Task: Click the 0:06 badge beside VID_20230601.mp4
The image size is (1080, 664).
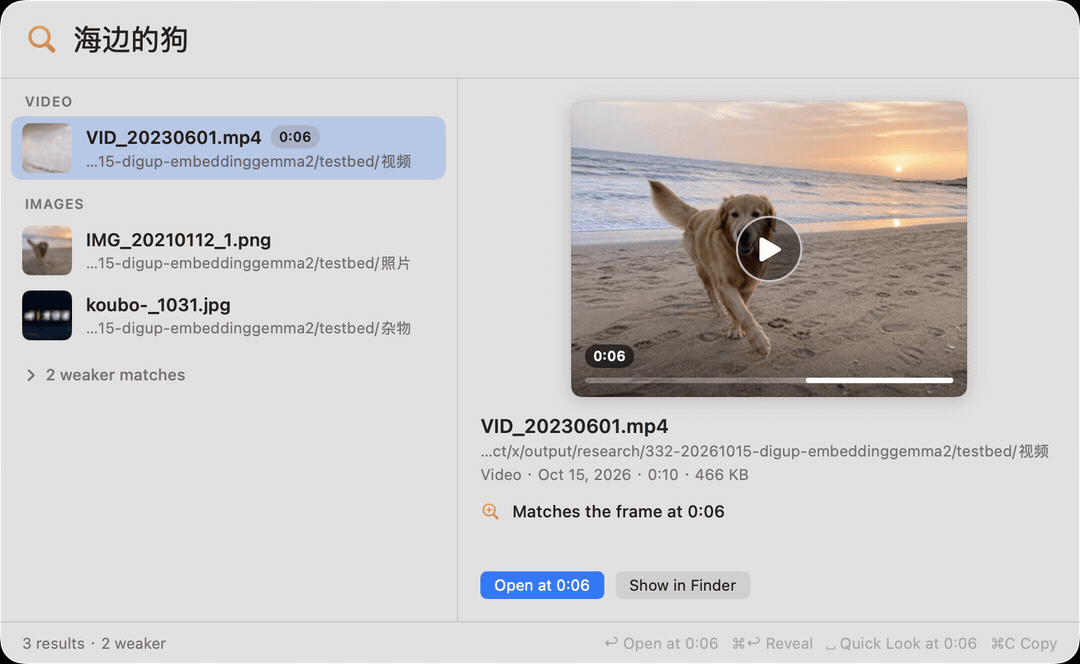Action: click(x=295, y=137)
